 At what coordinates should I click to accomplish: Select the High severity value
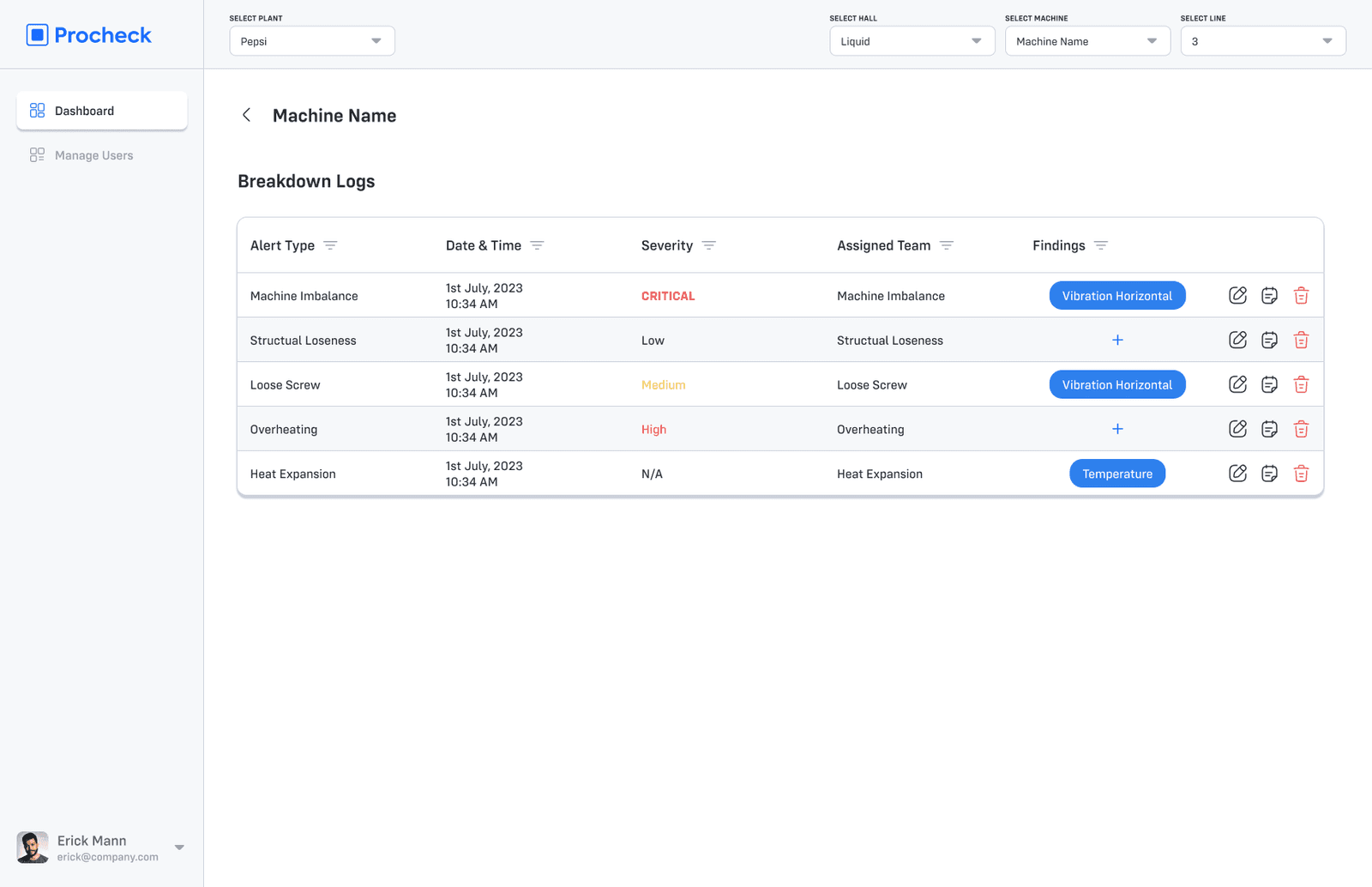pos(653,430)
